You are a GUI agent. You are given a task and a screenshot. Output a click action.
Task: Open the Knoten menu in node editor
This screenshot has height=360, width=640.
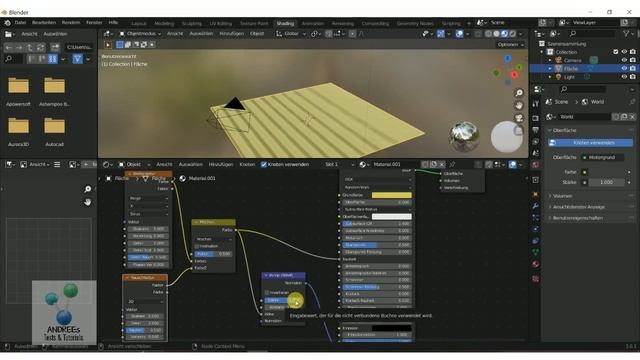click(247, 164)
